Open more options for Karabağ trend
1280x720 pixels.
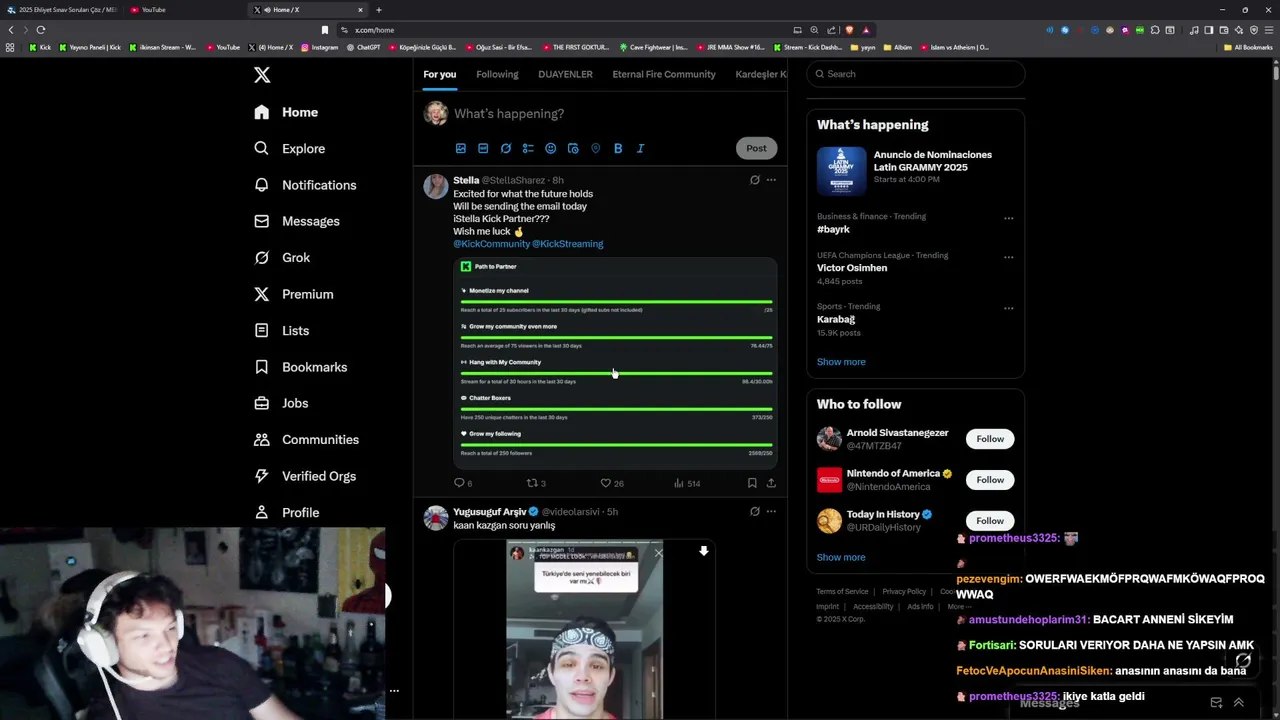pos(1008,308)
